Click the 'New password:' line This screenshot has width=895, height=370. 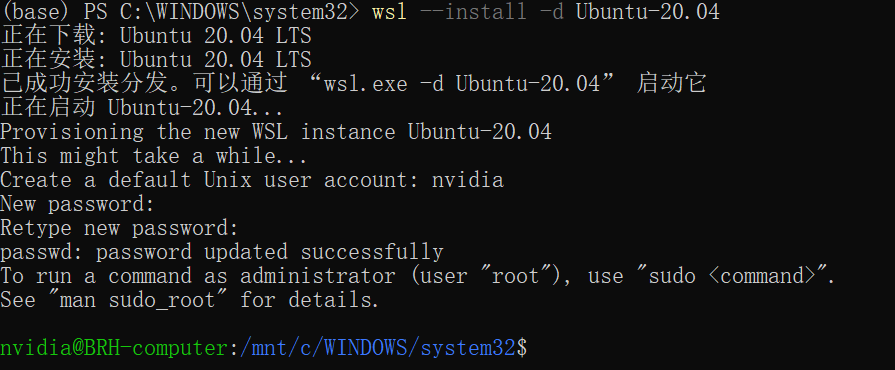pyautogui.click(x=78, y=204)
